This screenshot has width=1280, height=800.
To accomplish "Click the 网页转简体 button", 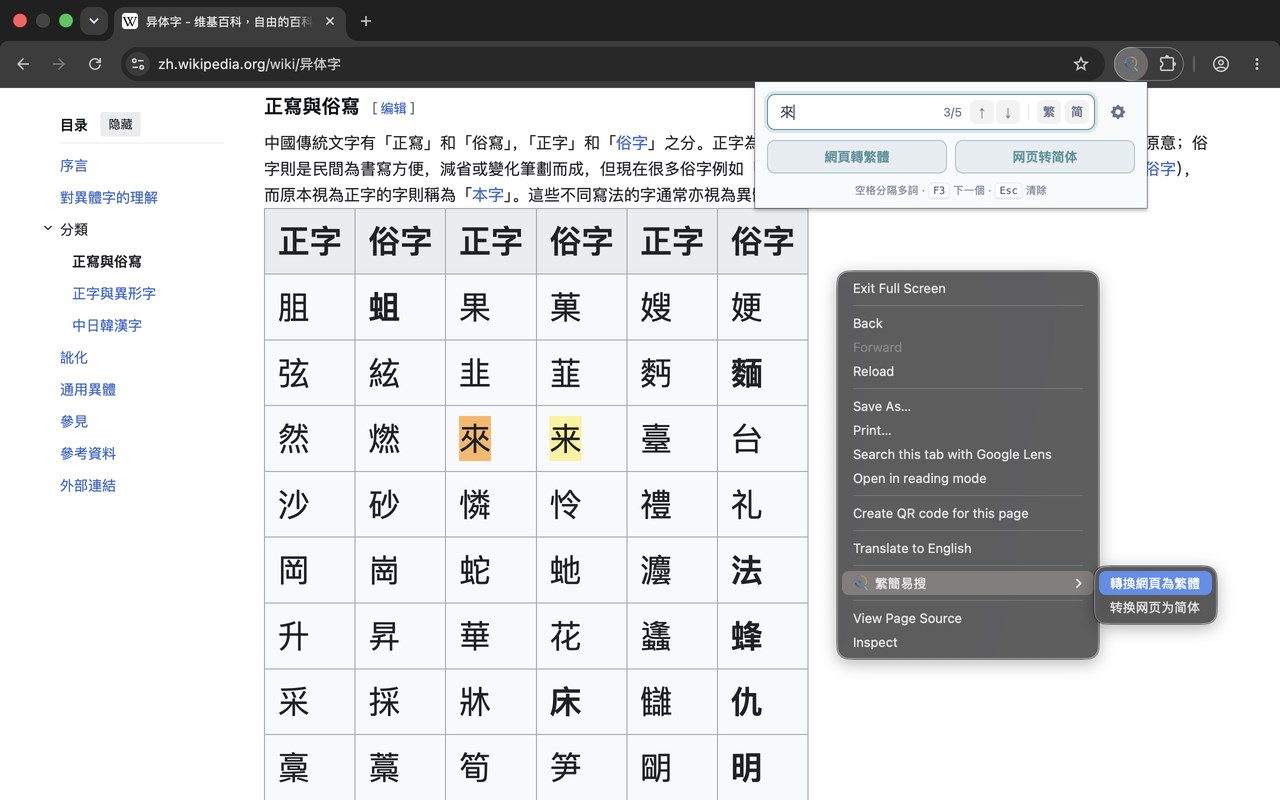I will (x=1045, y=157).
